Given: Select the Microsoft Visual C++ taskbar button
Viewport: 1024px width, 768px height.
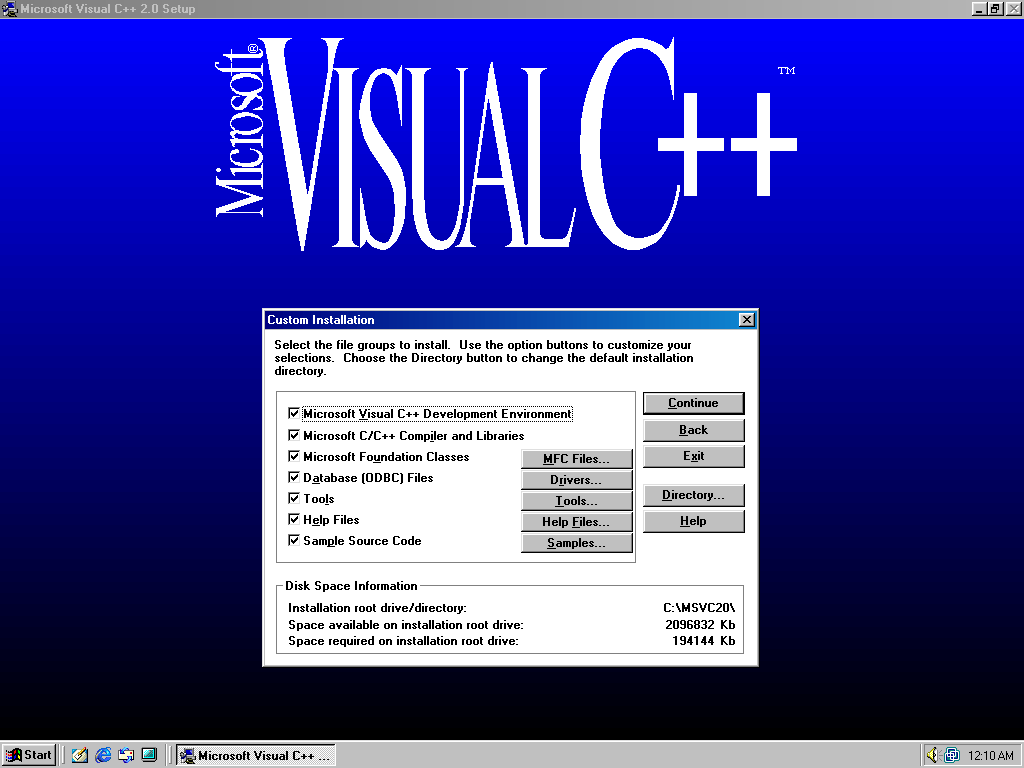Looking at the screenshot, I should pos(256,756).
